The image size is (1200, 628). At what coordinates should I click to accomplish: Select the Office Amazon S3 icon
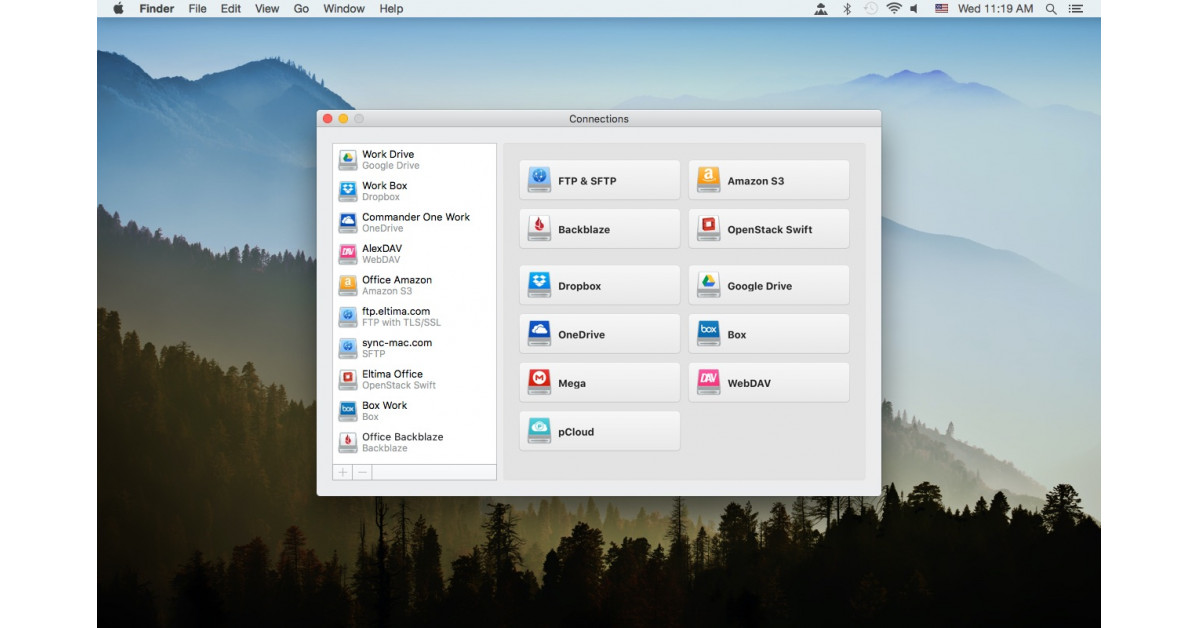click(x=348, y=285)
